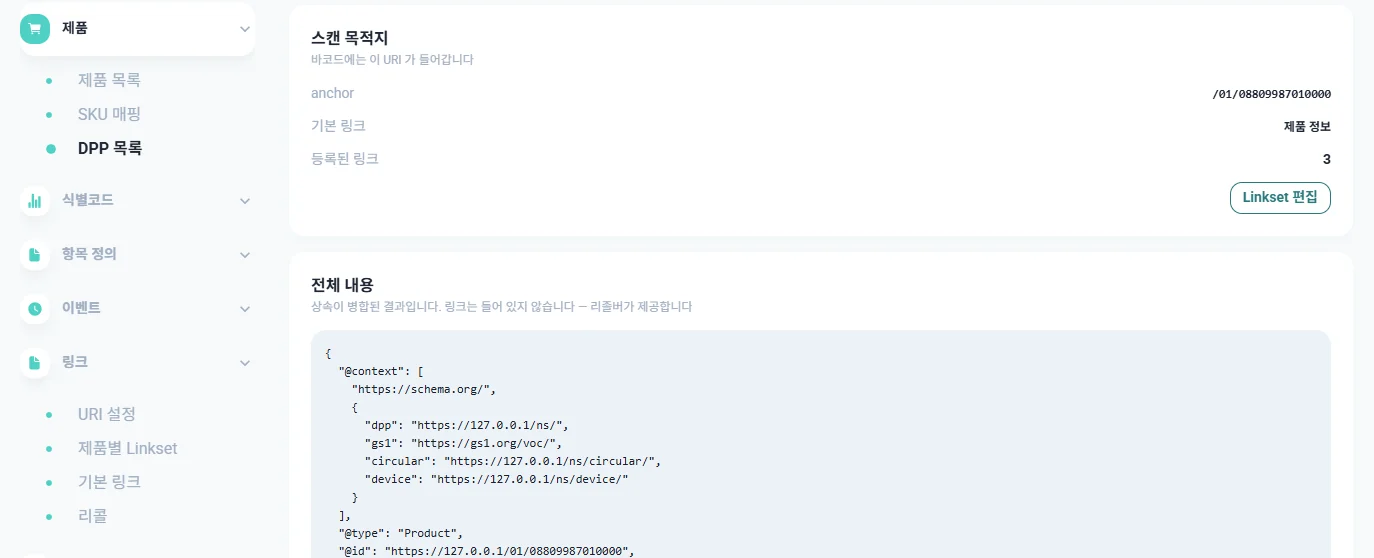Select the 식별코드 section label
Image resolution: width=1374 pixels, height=558 pixels.
[88, 200]
